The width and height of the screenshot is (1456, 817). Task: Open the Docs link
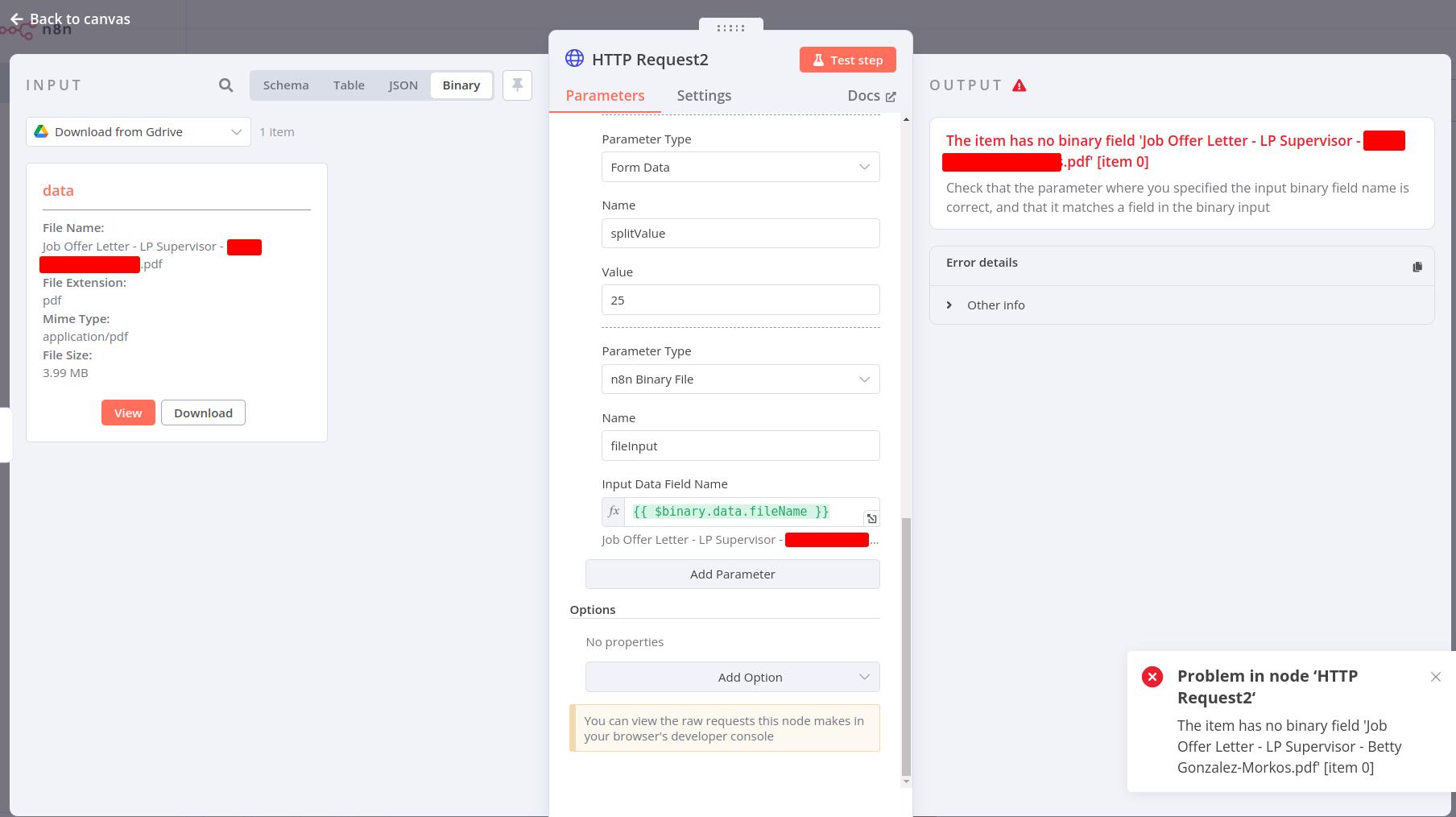point(871,95)
